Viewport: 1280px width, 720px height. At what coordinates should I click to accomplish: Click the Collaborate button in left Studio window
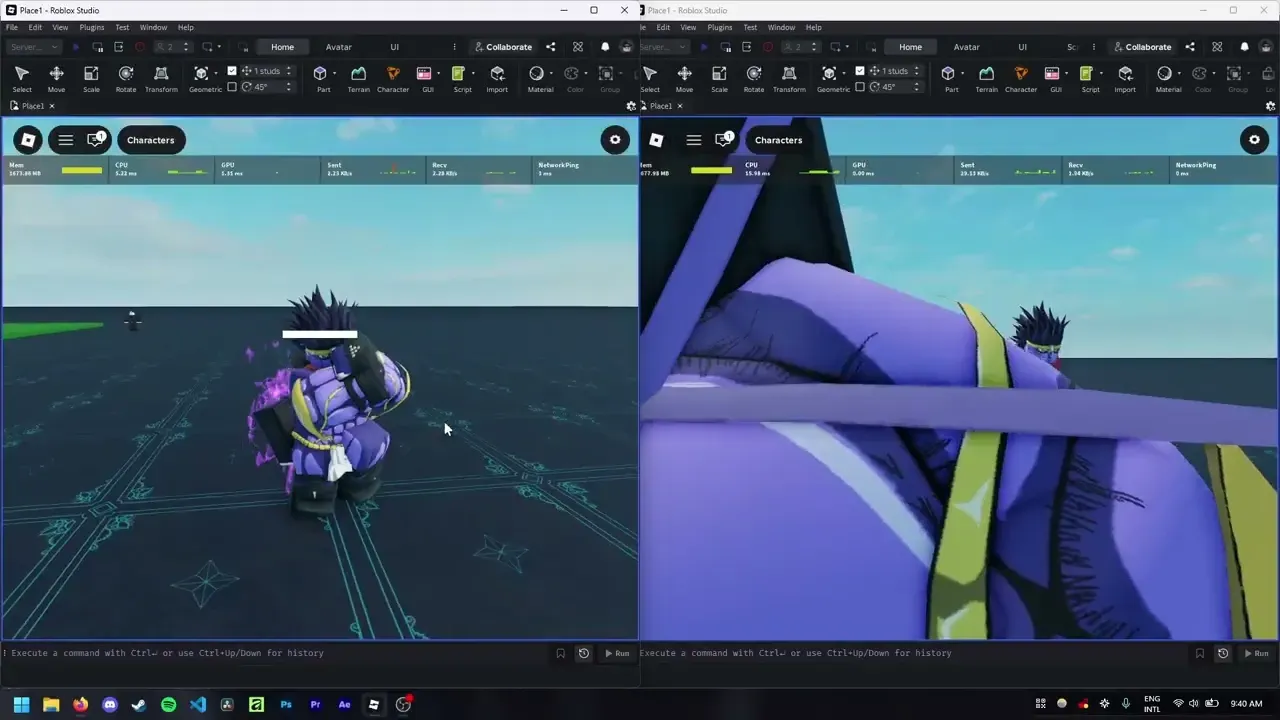(x=503, y=47)
